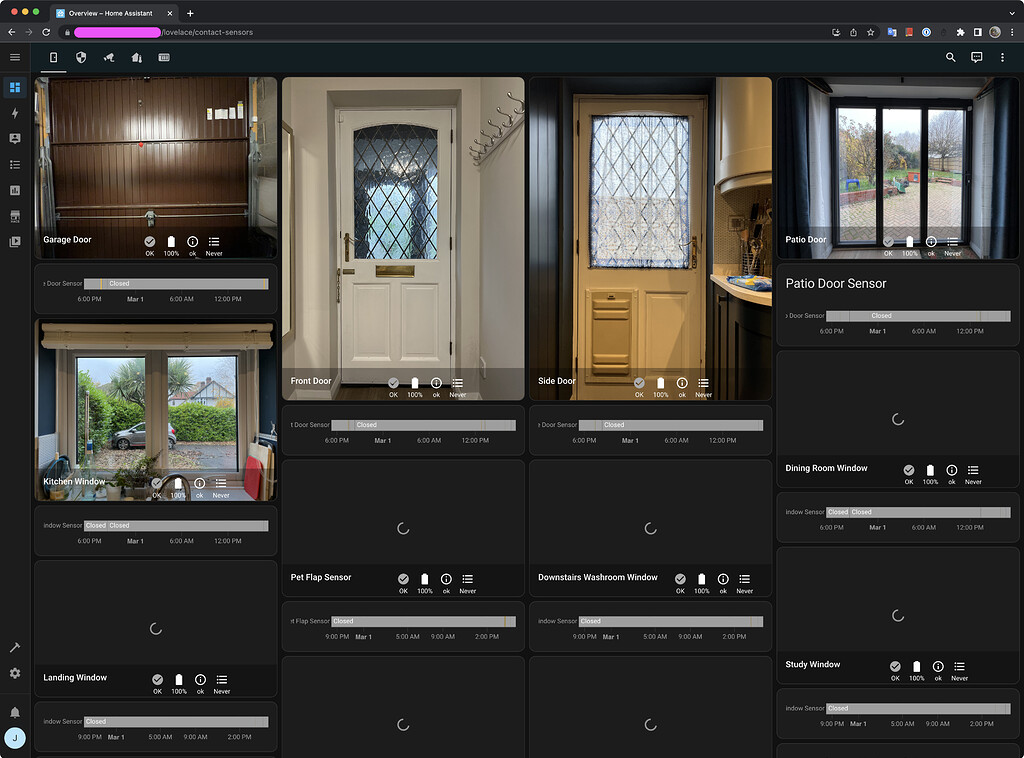This screenshot has width=1024, height=758.
Task: Click the notifications bell in the sidebar
Action: [15, 712]
